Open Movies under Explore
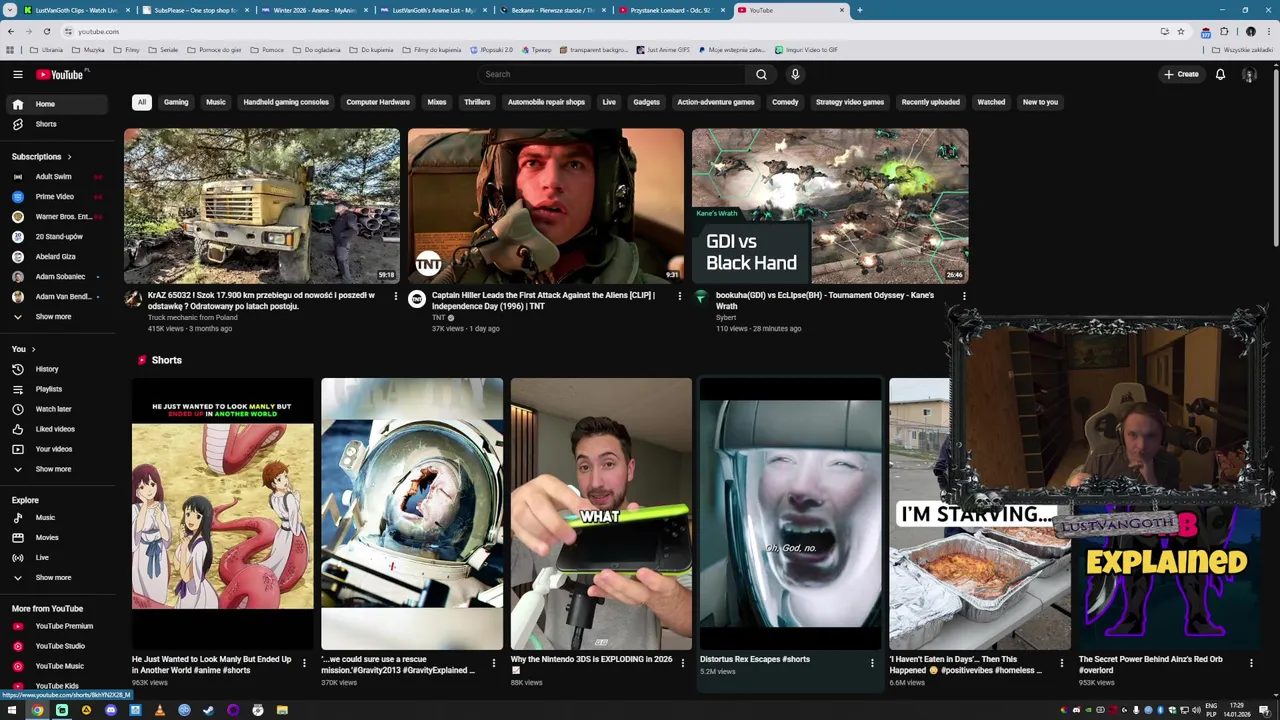The width and height of the screenshot is (1280, 720). (58, 538)
